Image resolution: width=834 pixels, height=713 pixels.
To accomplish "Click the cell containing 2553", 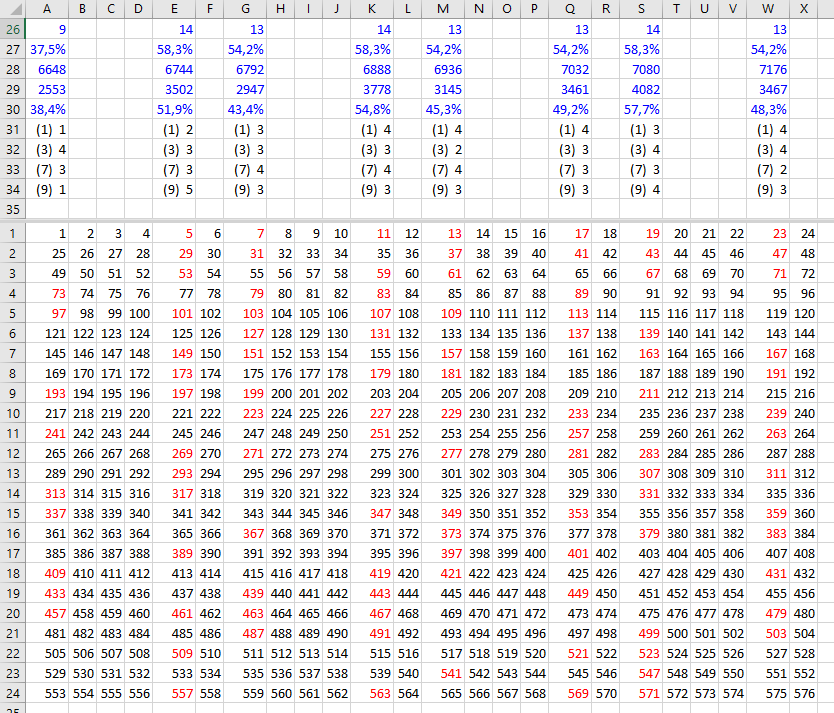I will pyautogui.click(x=47, y=89).
